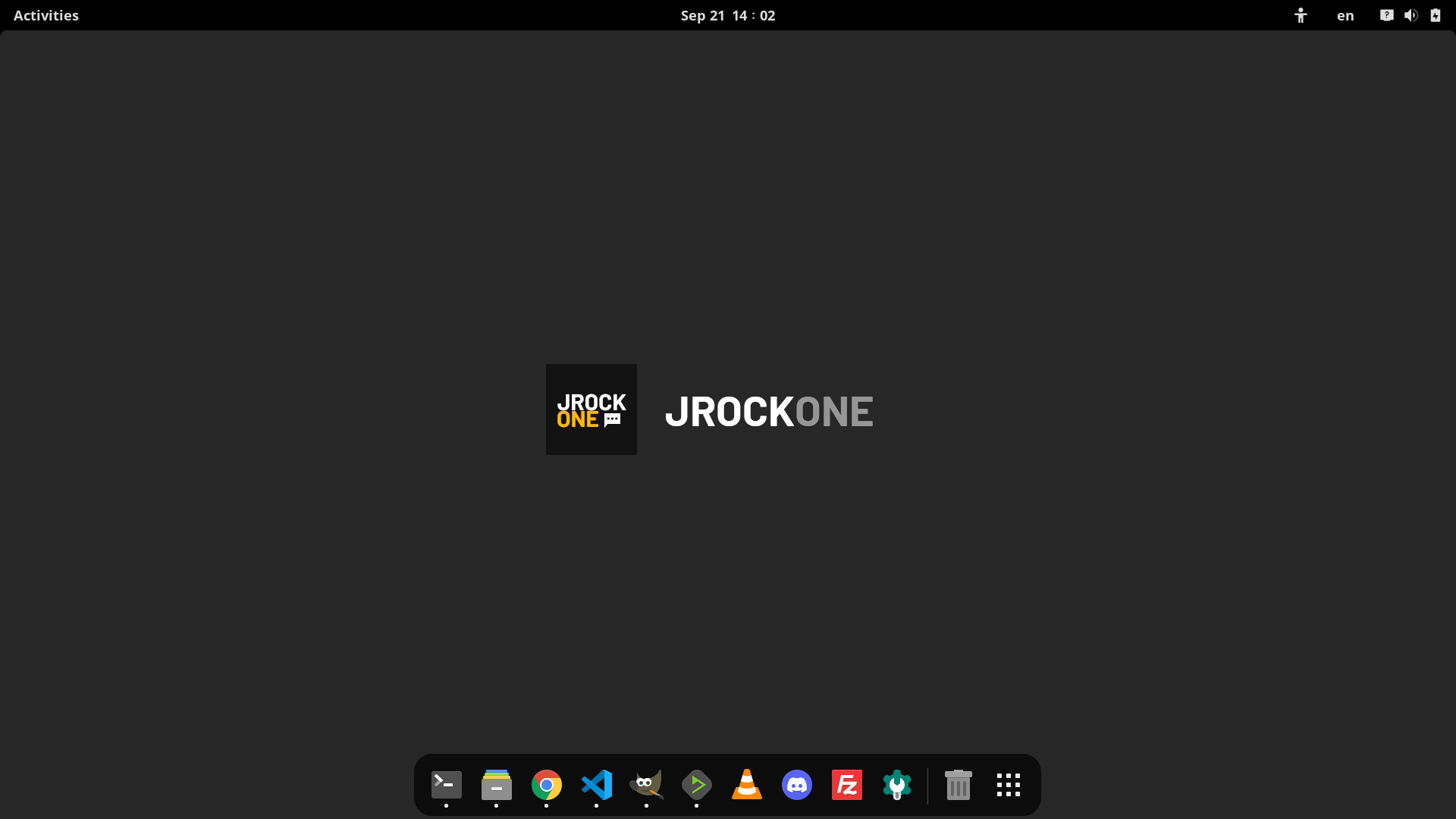Viewport: 1456px width, 819px height.
Task: Open the accessibility menu in top bar
Action: [1301, 15]
